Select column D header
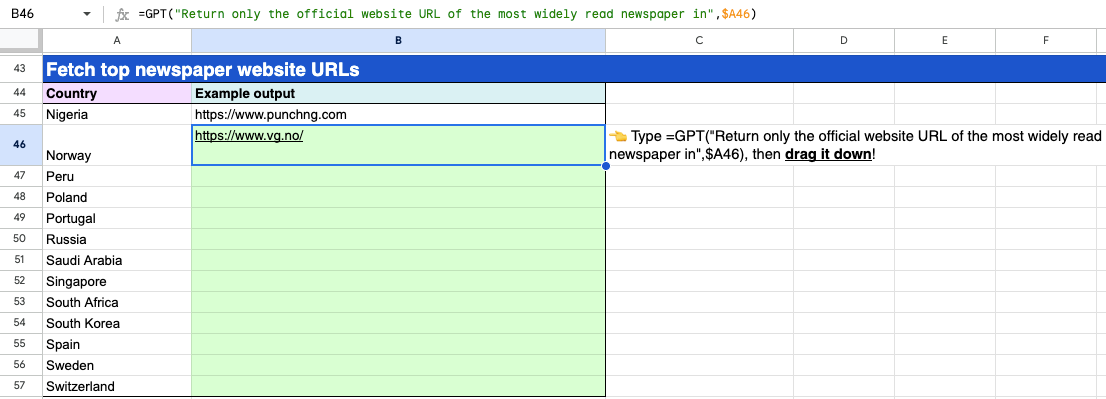The image size is (1106, 399). pos(844,41)
